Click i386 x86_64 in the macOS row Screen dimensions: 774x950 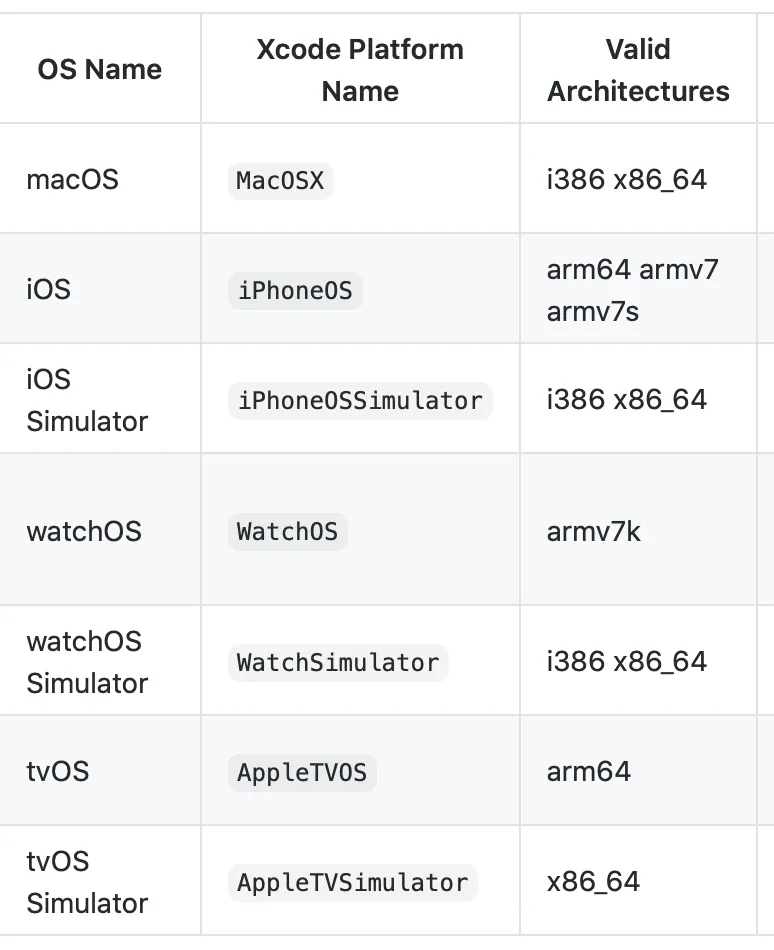click(627, 180)
